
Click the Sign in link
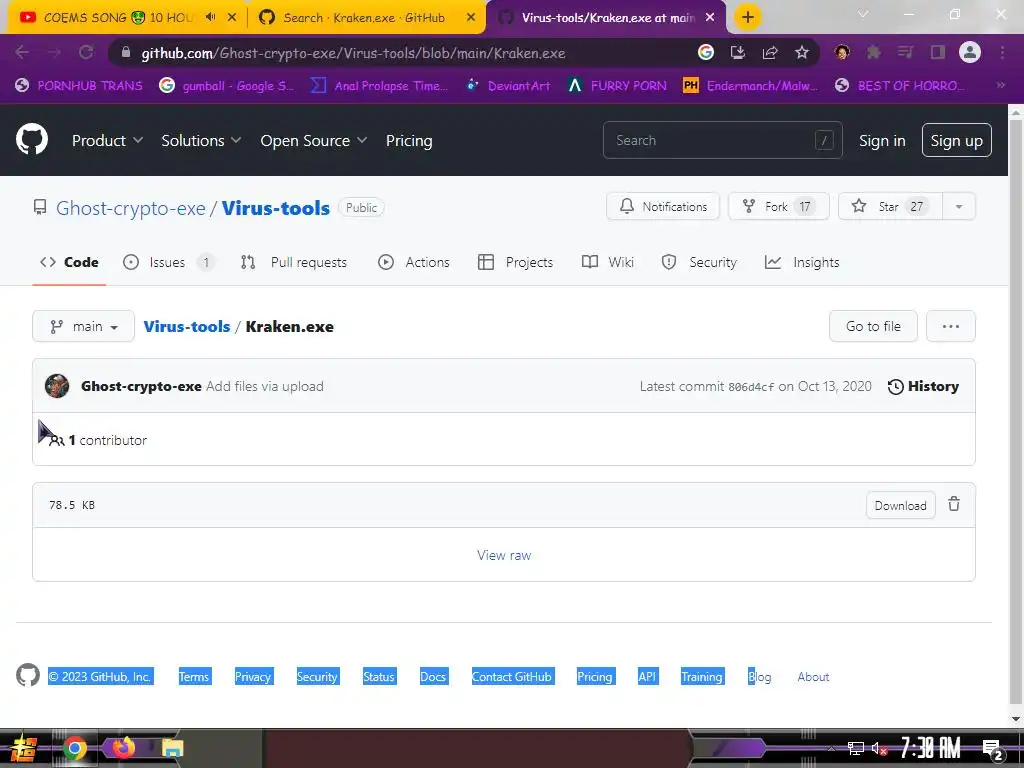[x=882, y=140]
